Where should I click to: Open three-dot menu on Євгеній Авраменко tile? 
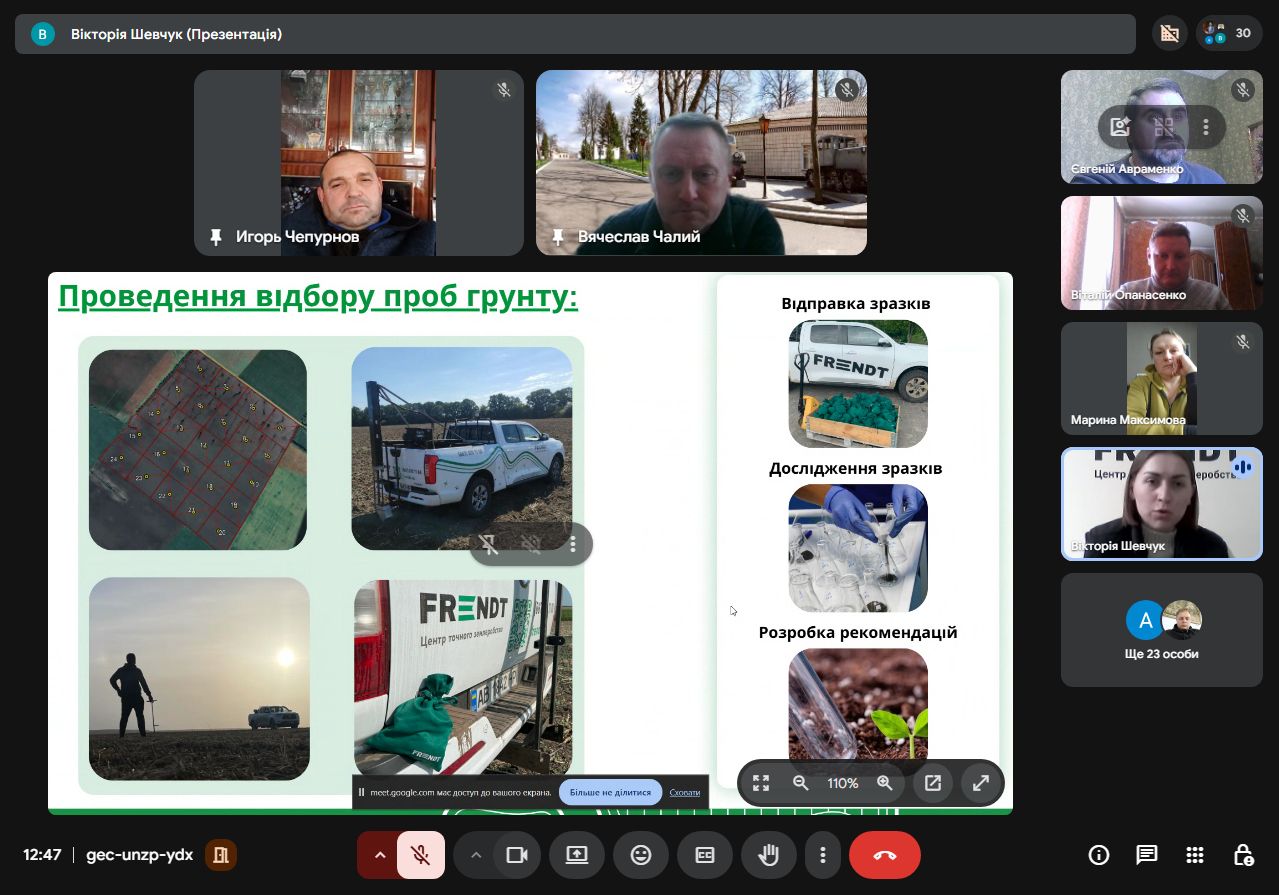pyautogui.click(x=1206, y=127)
